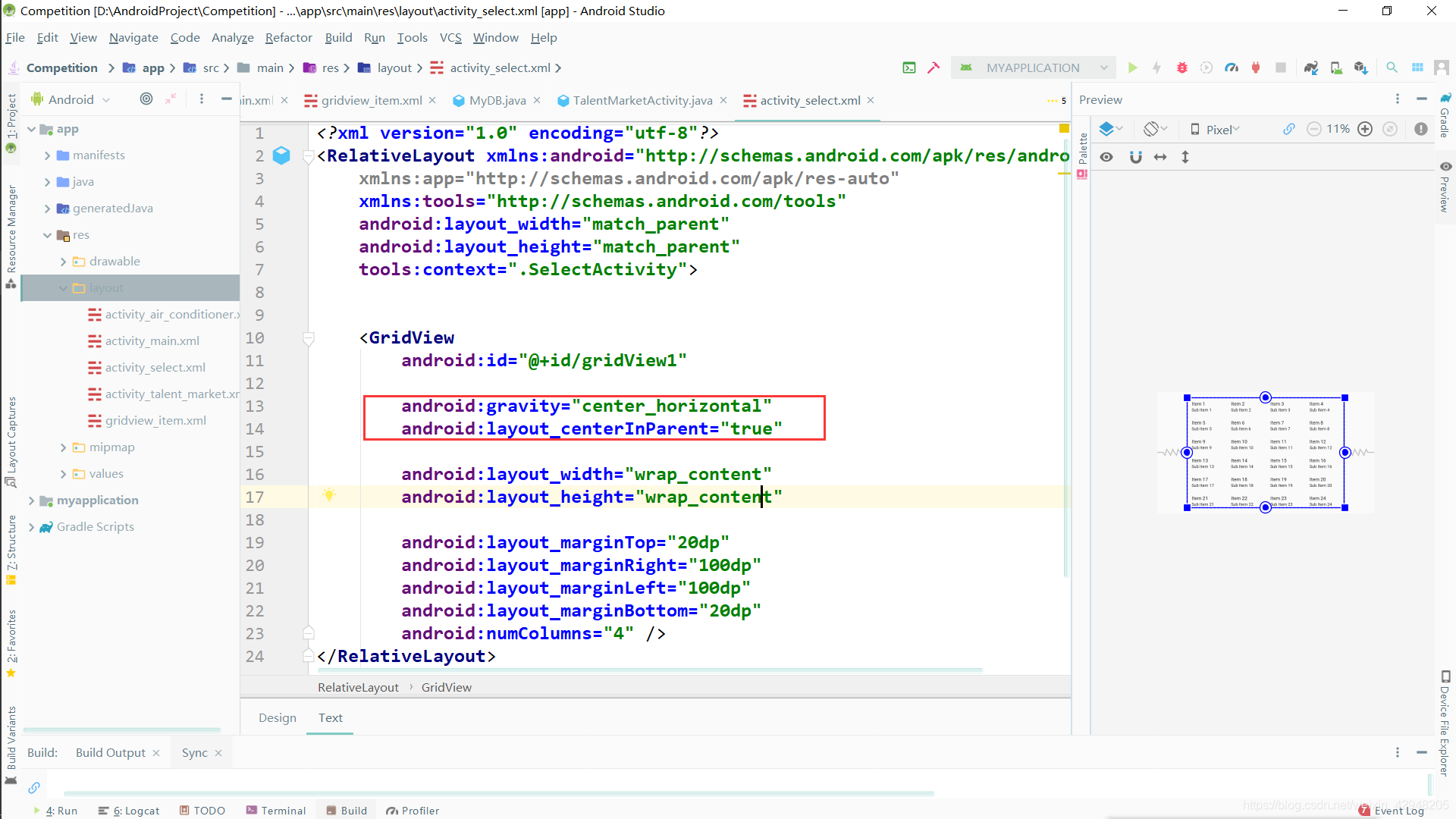
Task: Open the Terminal tool window button
Action: point(276,810)
